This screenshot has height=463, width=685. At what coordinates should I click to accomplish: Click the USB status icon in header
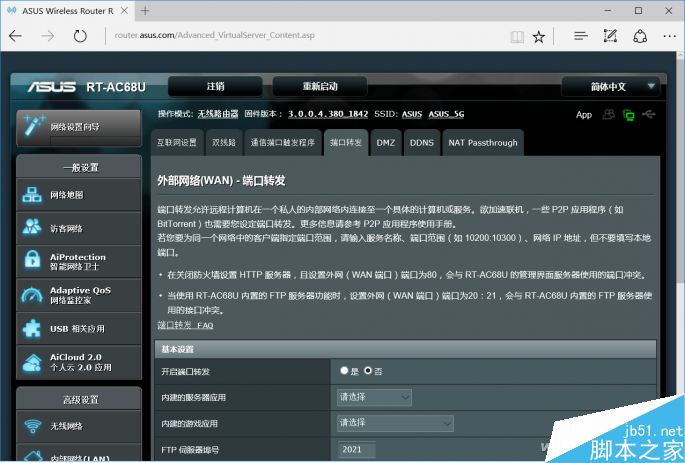[649, 114]
